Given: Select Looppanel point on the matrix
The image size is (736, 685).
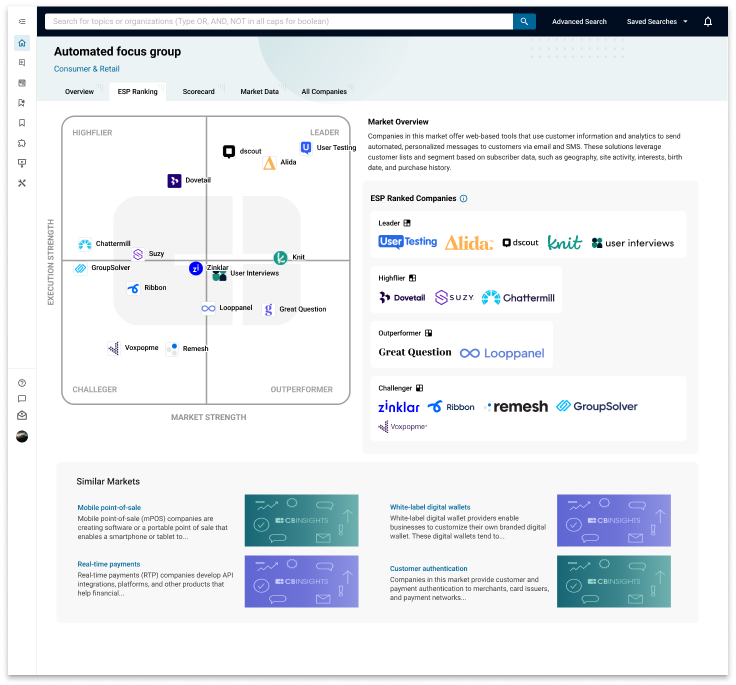Looking at the screenshot, I should (x=208, y=308).
